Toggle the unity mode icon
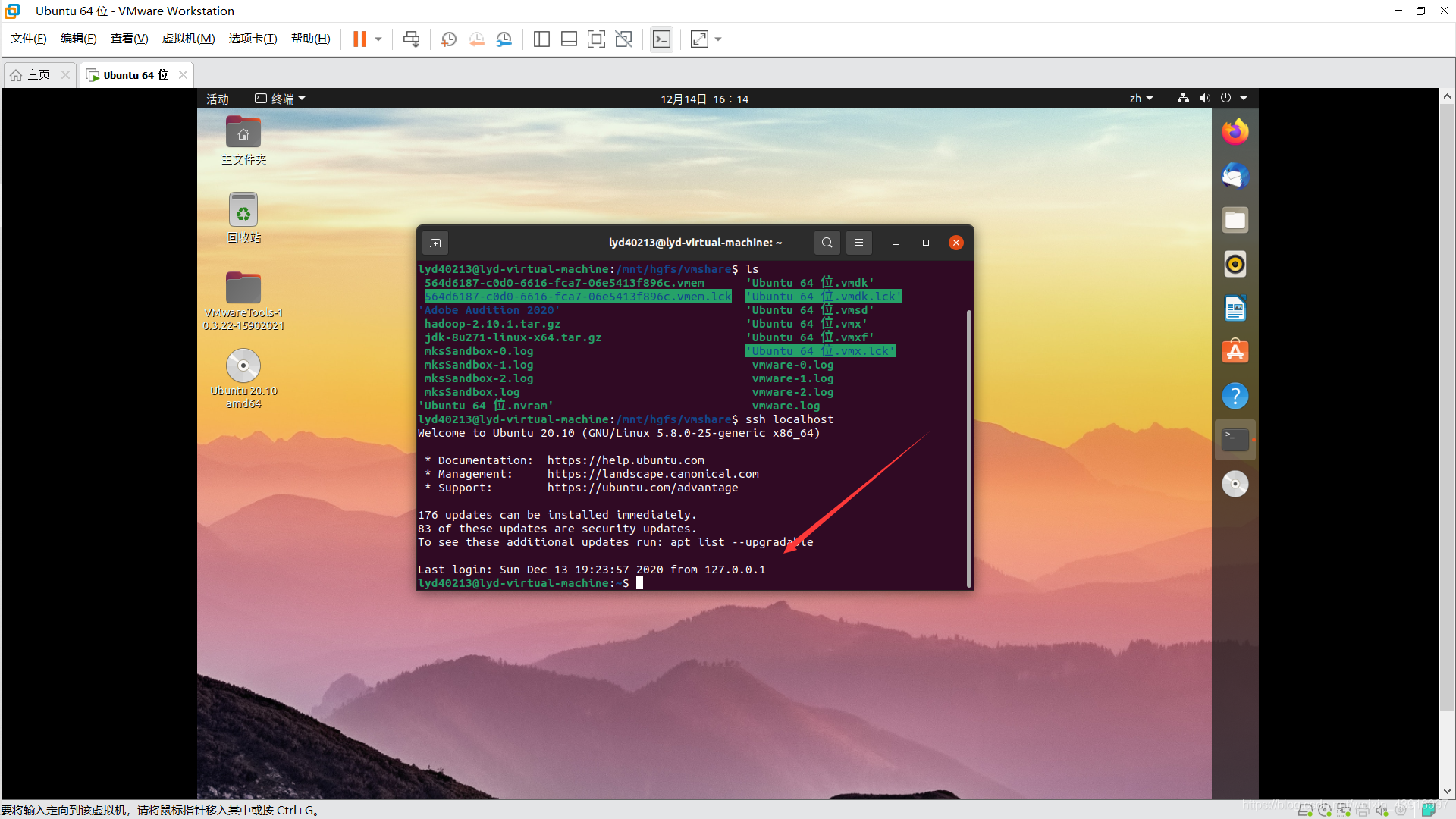Image resolution: width=1456 pixels, height=819 pixels. [x=623, y=39]
